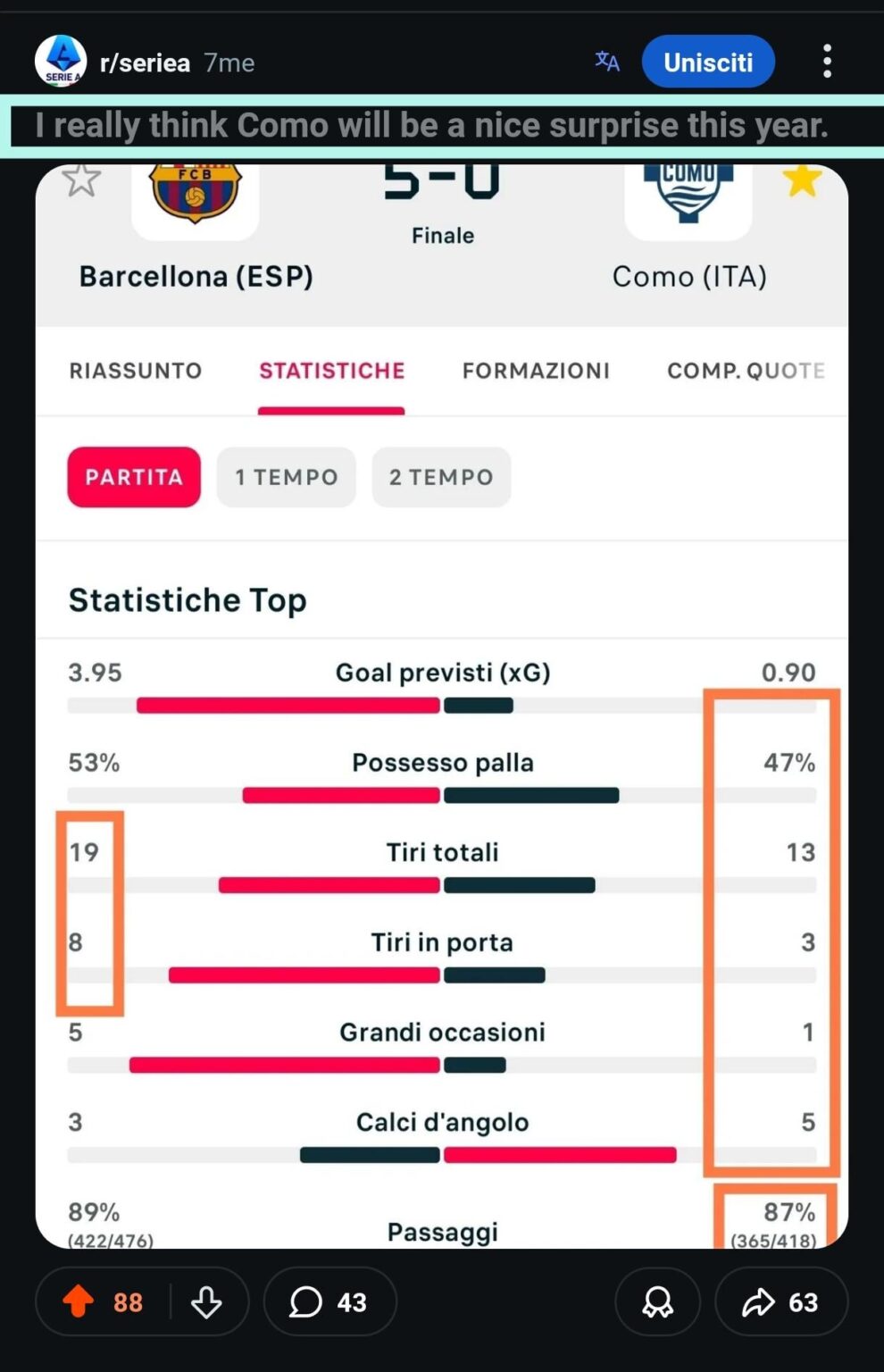The image size is (884, 1372).
Task: Give an award using the award icon
Action: (x=657, y=1302)
